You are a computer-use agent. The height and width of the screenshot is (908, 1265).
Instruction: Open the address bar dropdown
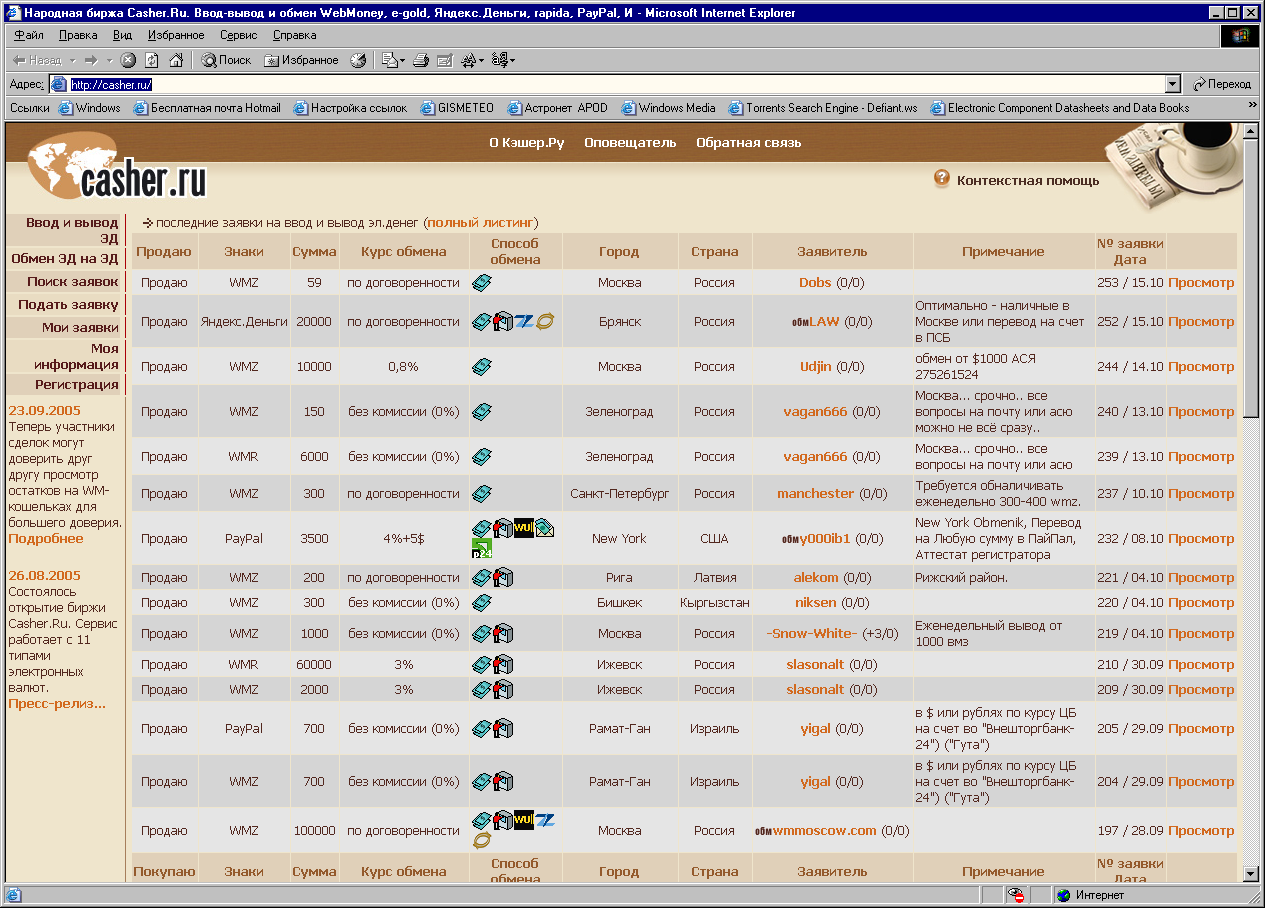1173,85
